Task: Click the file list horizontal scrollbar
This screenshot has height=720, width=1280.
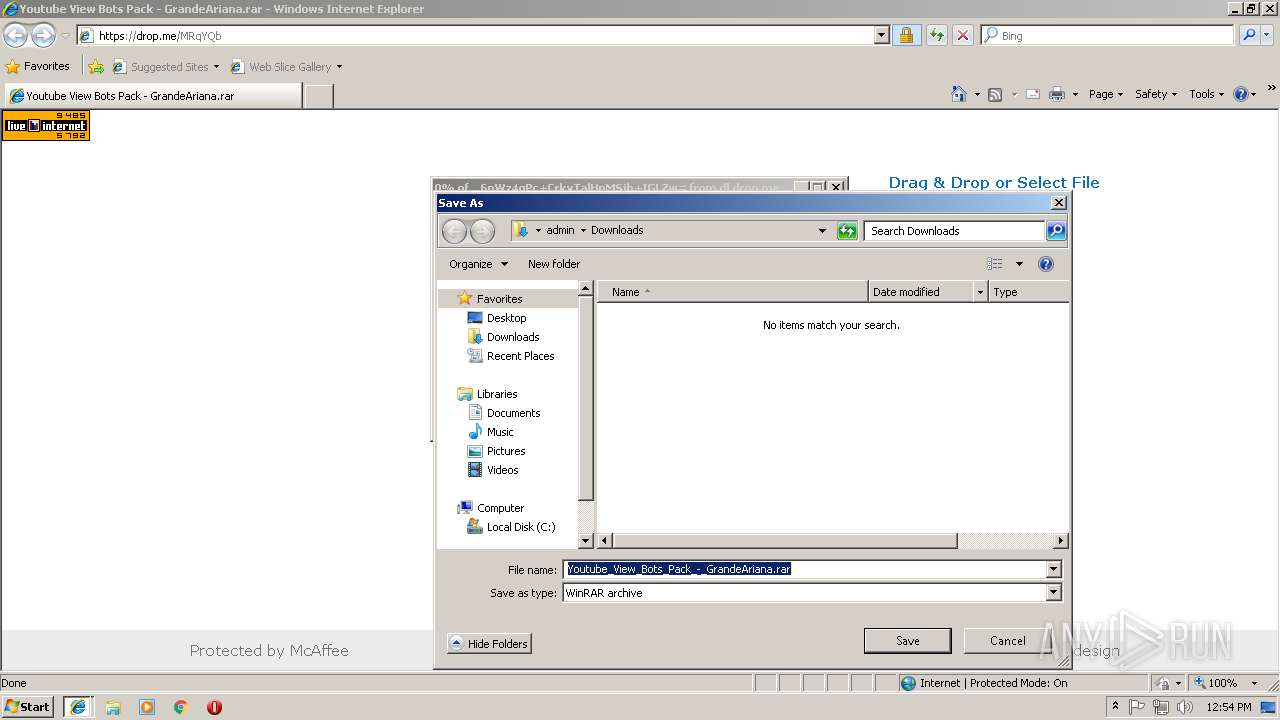Action: 784,541
